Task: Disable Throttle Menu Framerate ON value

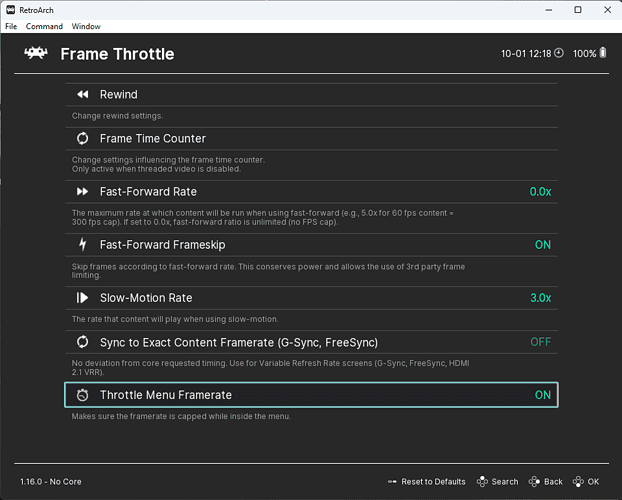Action: [542, 395]
